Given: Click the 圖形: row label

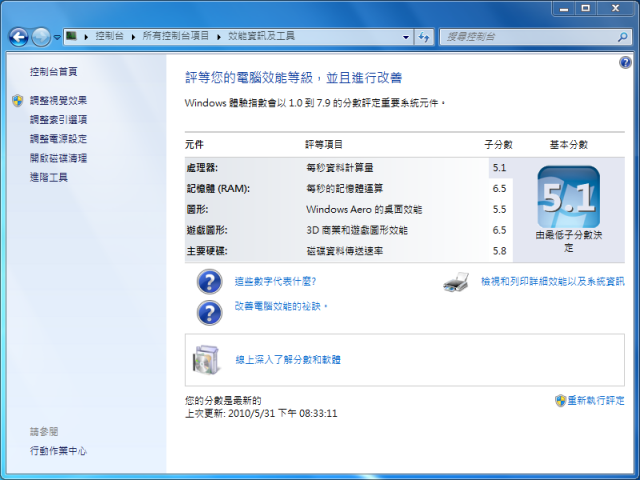Looking at the screenshot, I should point(197,209).
